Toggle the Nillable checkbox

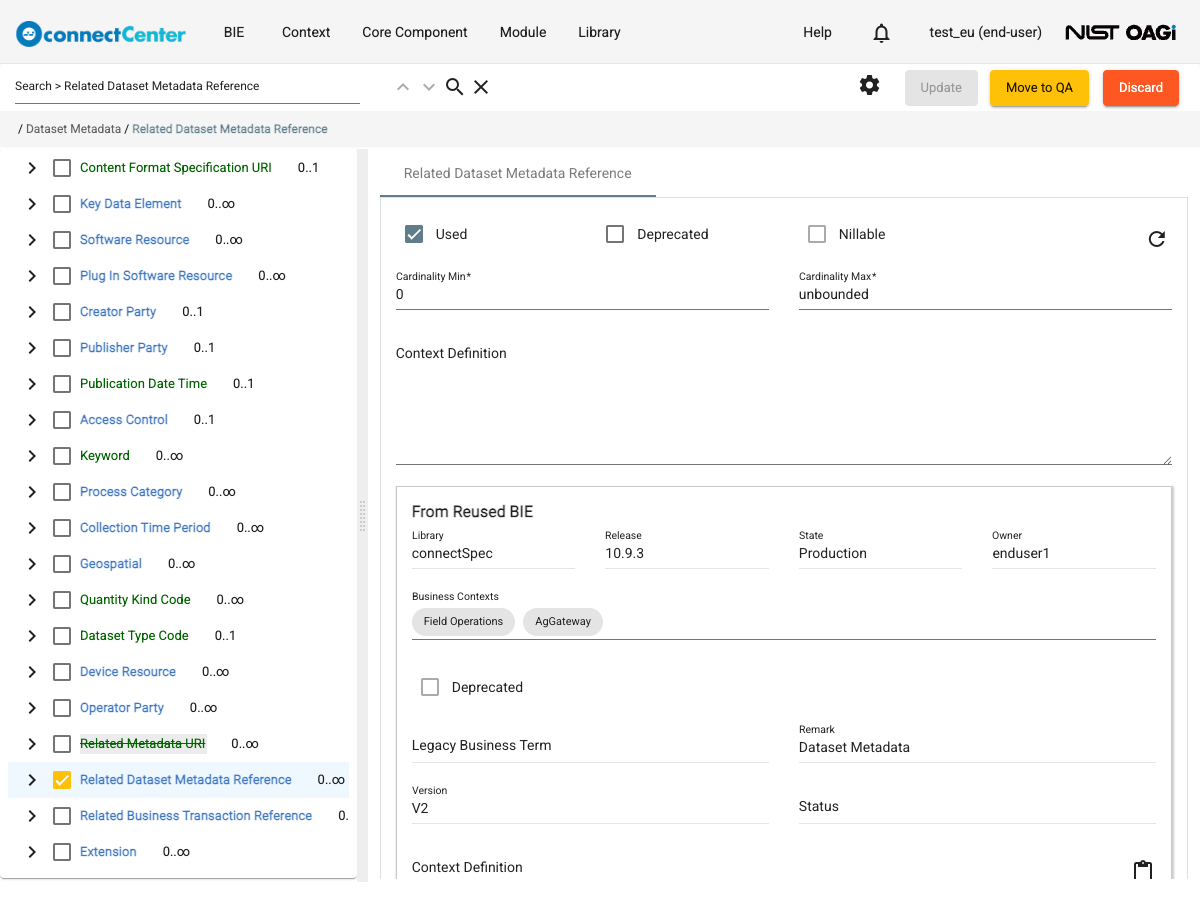pyautogui.click(x=817, y=234)
